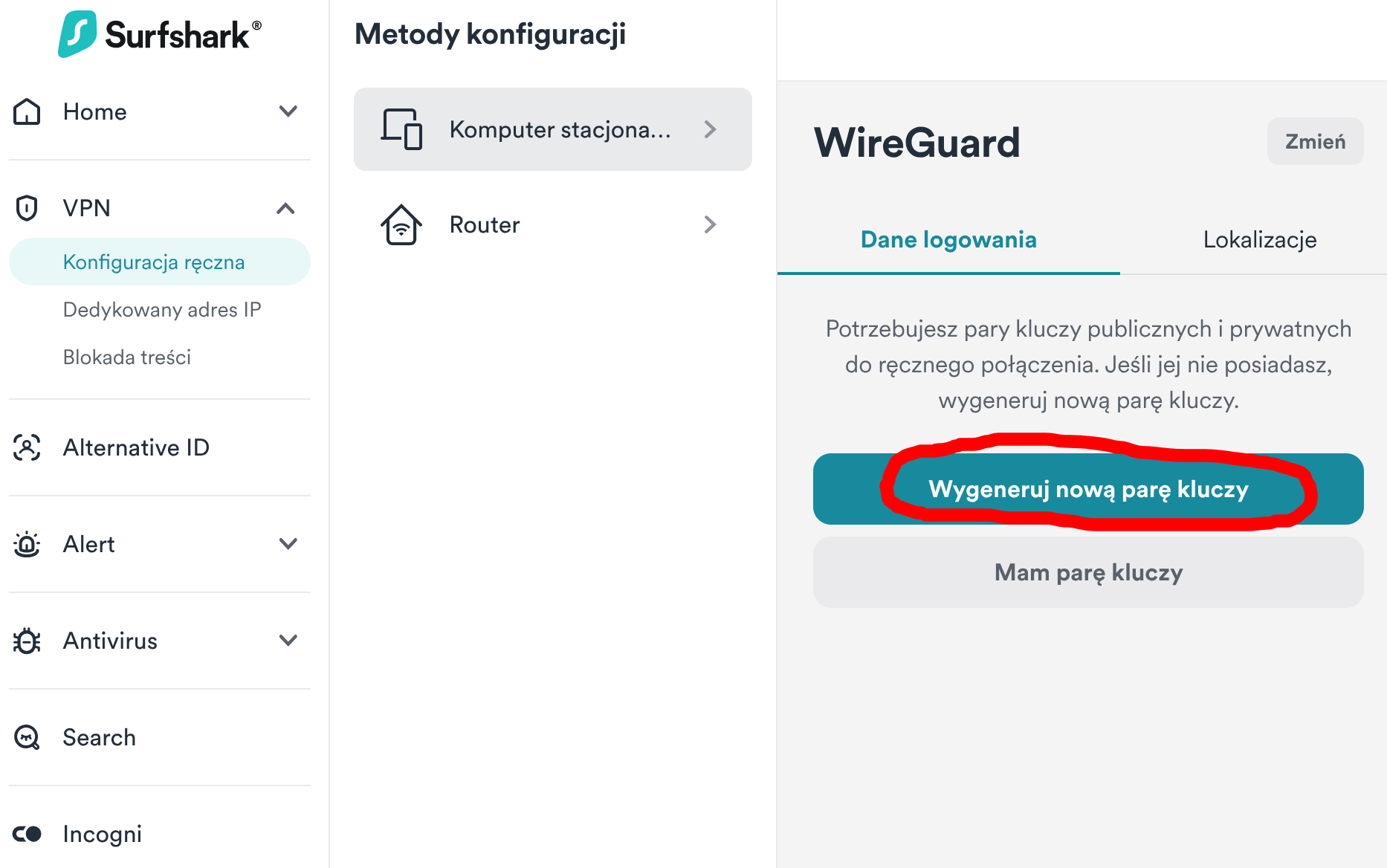
Task: Click the Router house wifi icon
Action: (401, 224)
